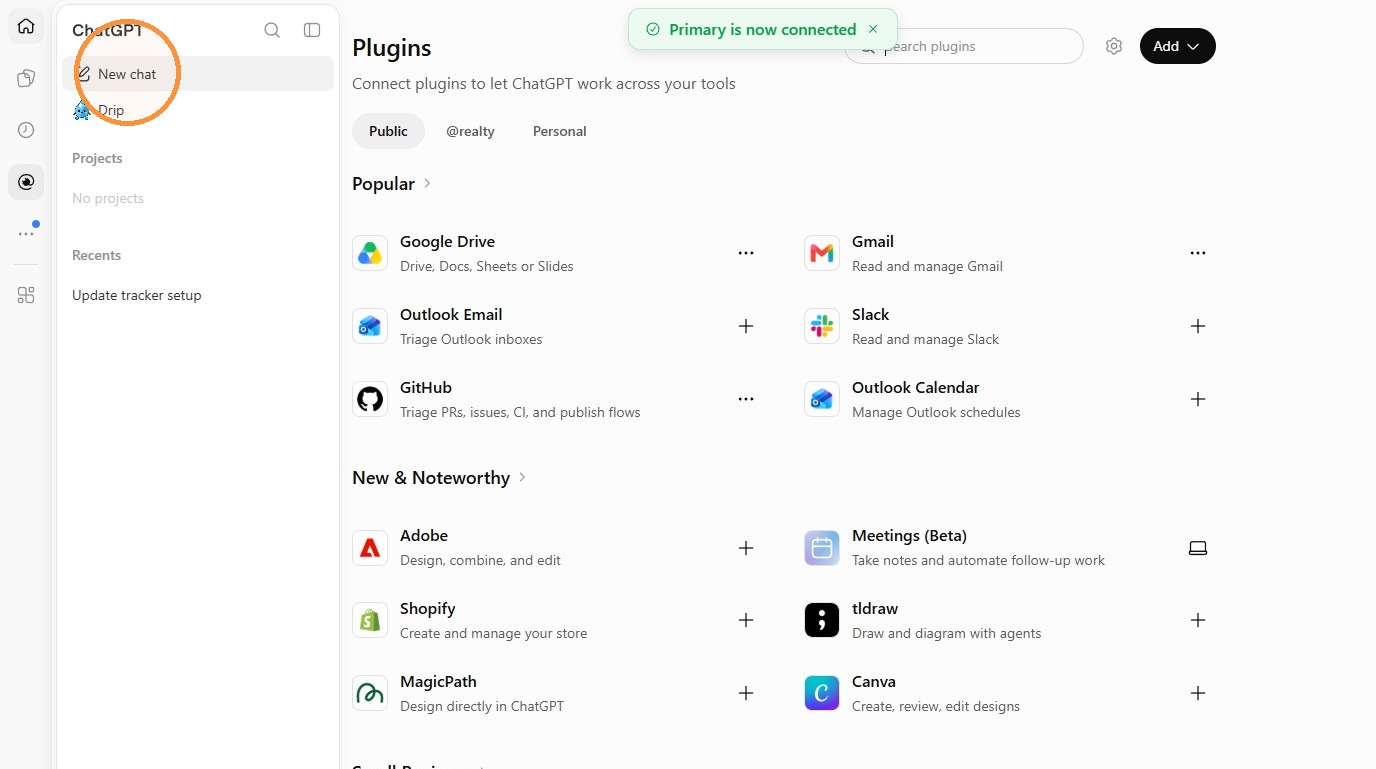Open GitHub more options ellipsis
The width and height of the screenshot is (1376, 769).
coord(746,399)
